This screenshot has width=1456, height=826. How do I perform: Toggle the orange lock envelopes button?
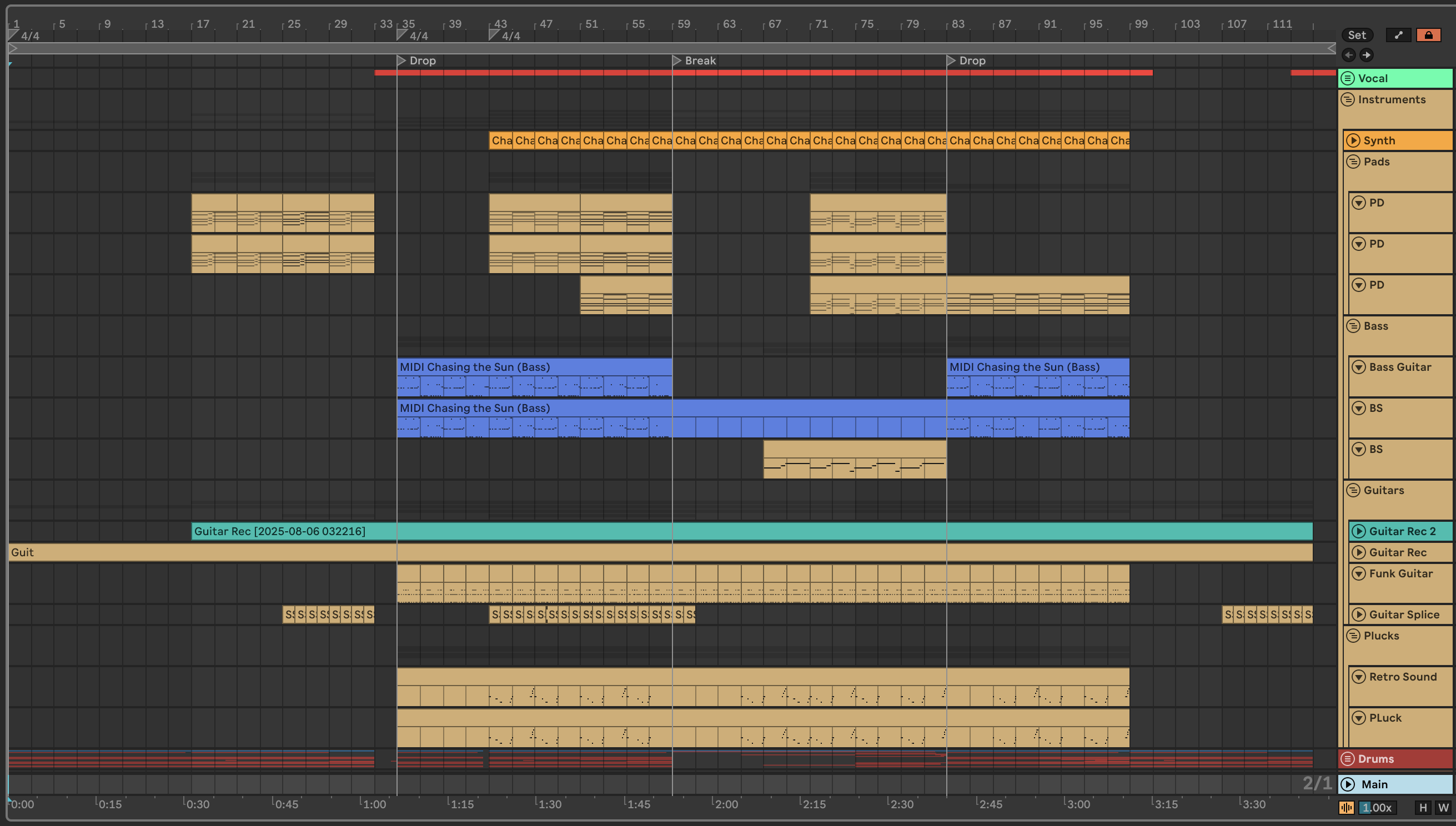pyautogui.click(x=1428, y=35)
